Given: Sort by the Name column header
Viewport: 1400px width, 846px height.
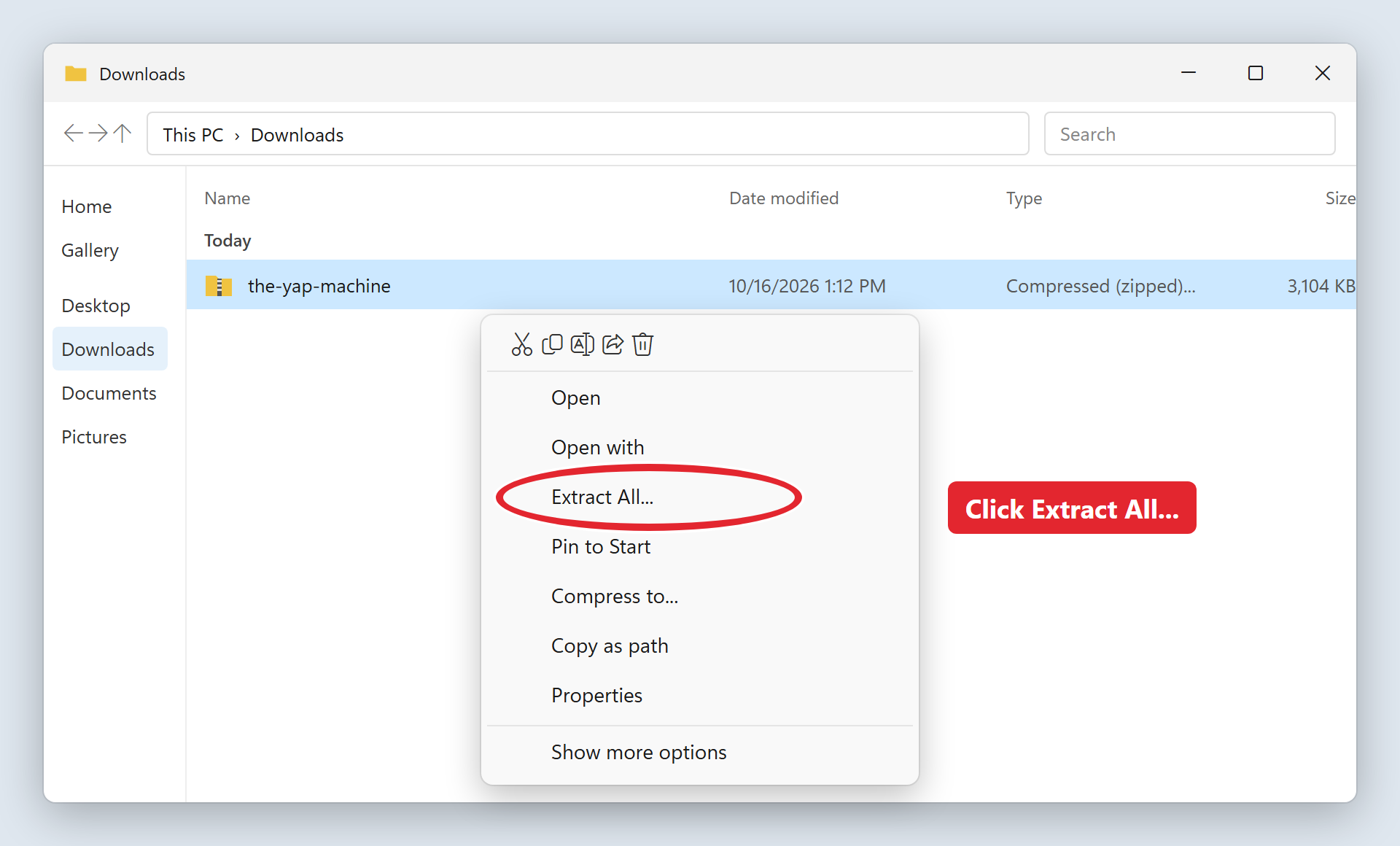Looking at the screenshot, I should tap(227, 198).
